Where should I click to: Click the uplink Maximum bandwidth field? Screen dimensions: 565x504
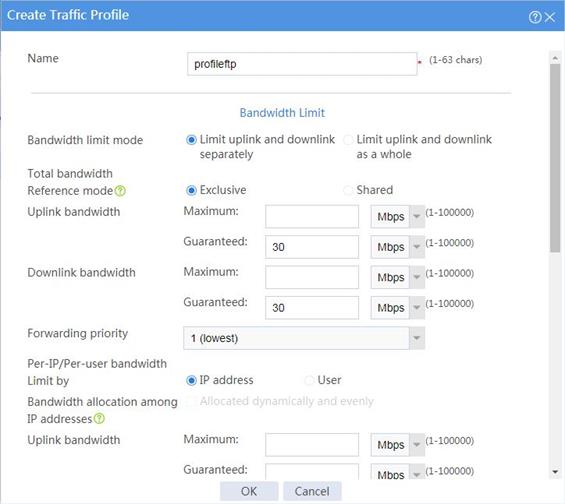pyautogui.click(x=312, y=217)
